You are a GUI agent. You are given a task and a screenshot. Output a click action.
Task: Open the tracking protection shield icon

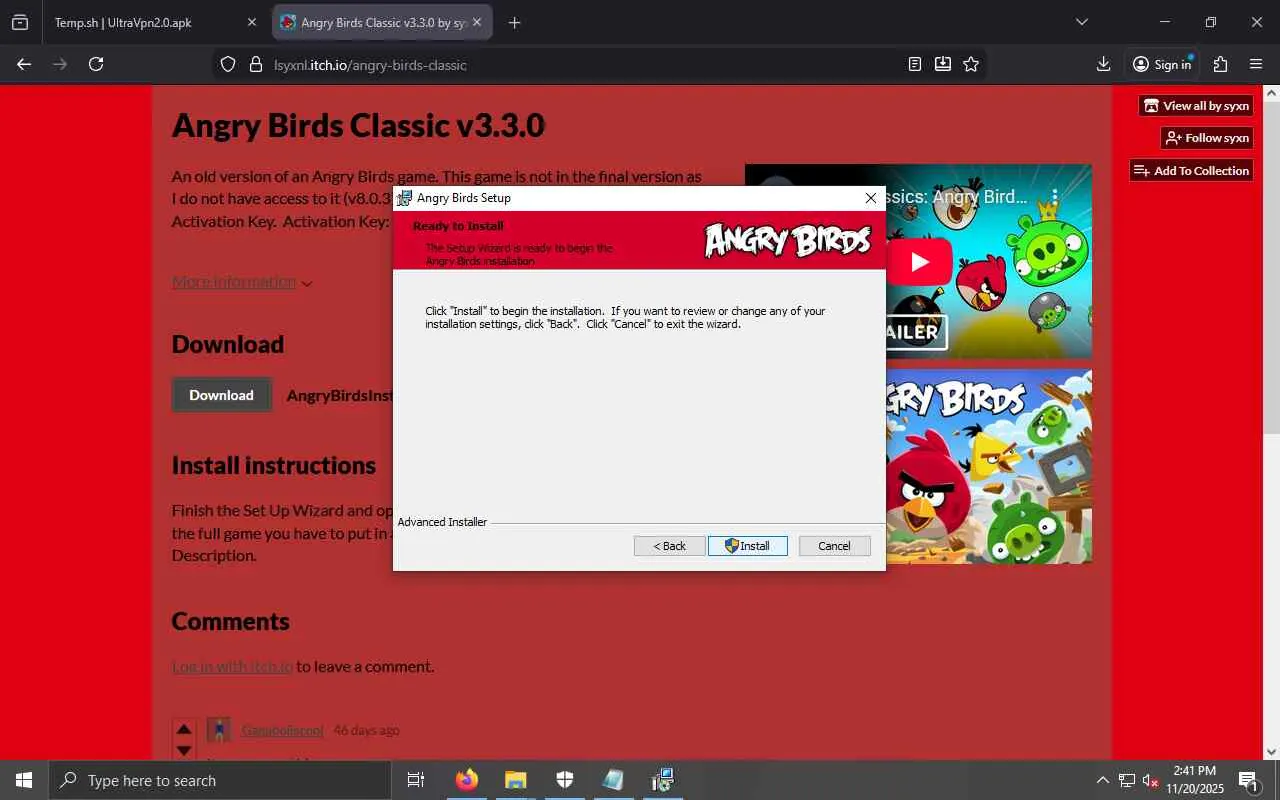click(228, 64)
